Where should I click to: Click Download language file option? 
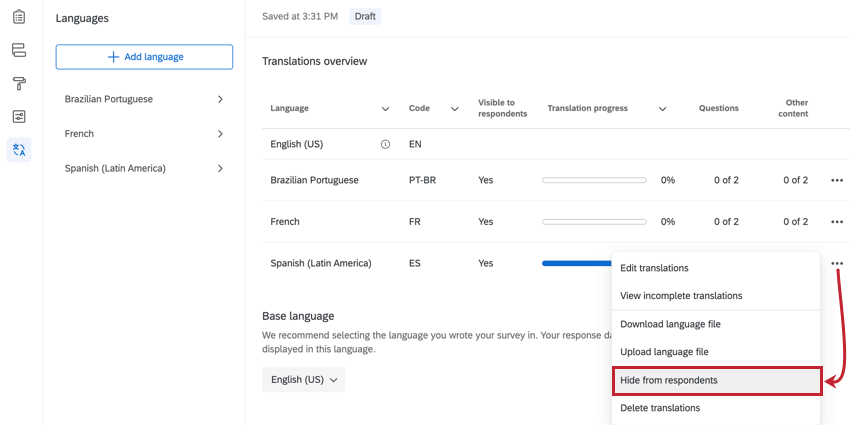[x=716, y=324]
